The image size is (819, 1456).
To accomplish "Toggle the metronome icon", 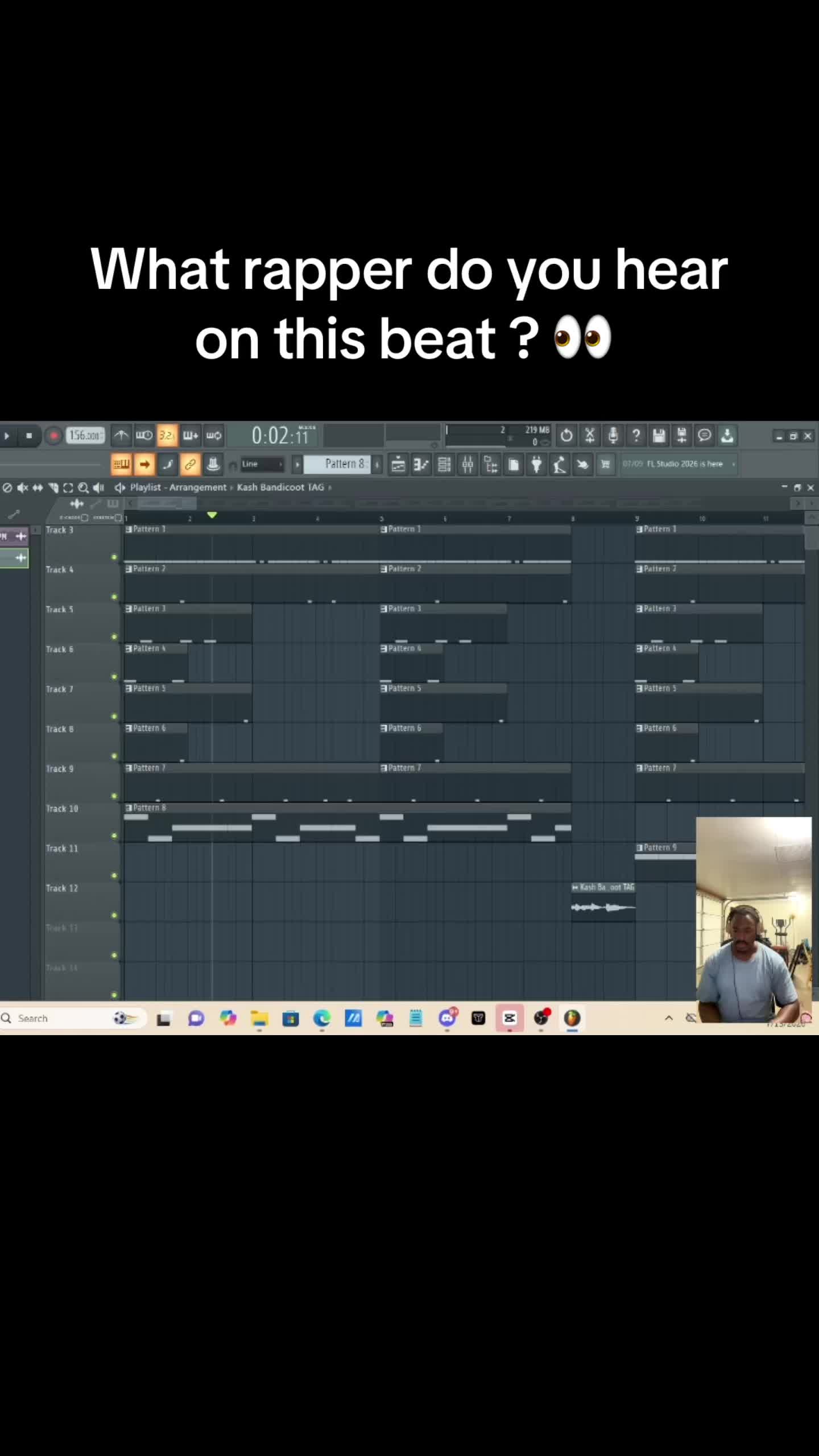I will (121, 436).
